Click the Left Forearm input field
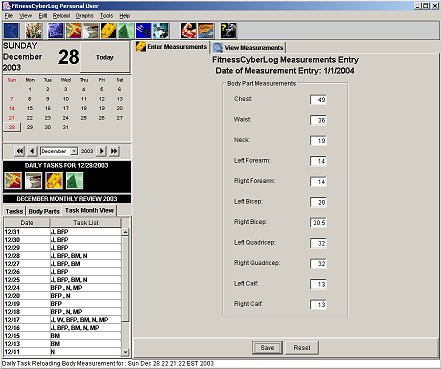 point(318,161)
